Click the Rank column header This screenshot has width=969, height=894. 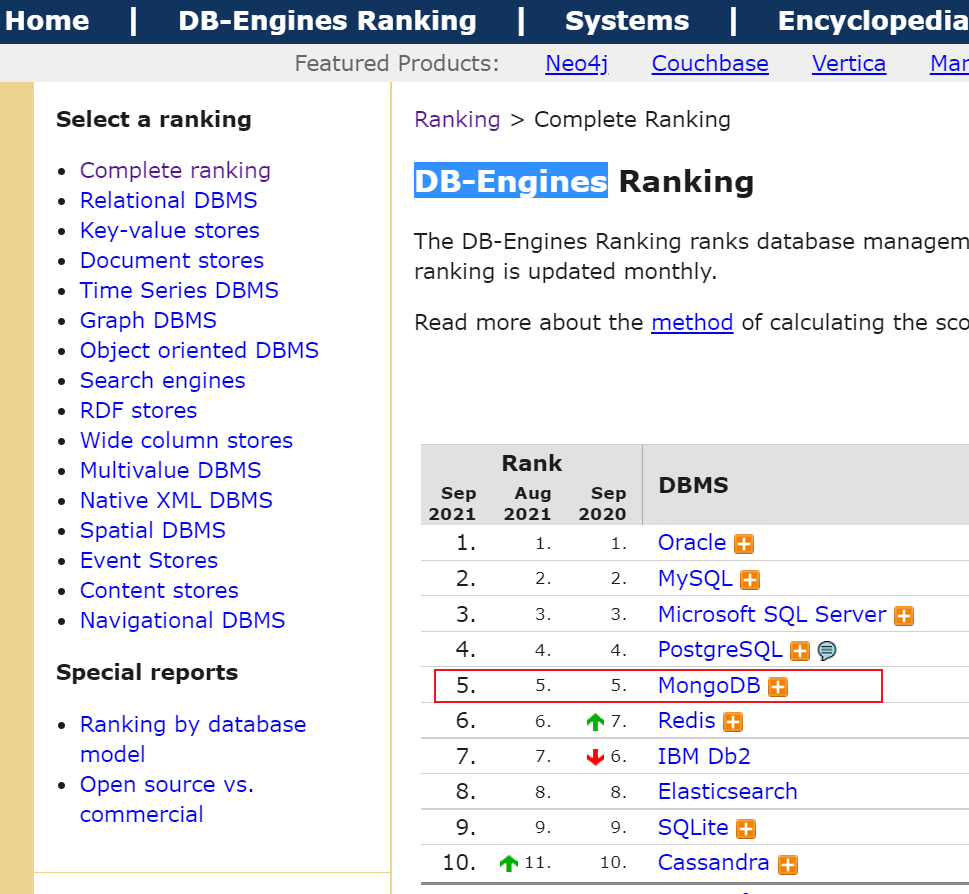point(531,463)
